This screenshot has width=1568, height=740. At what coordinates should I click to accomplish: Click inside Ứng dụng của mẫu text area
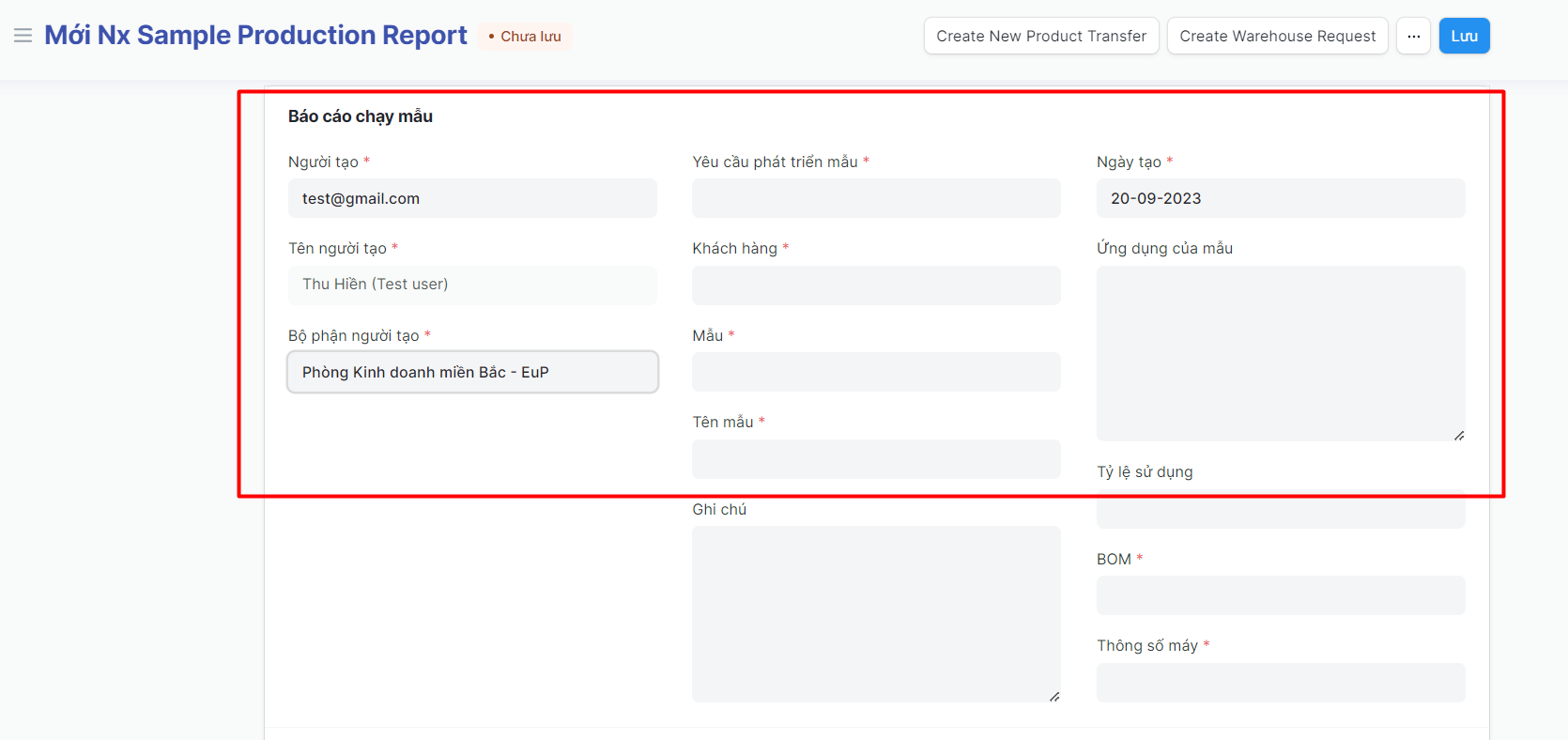(1280, 352)
